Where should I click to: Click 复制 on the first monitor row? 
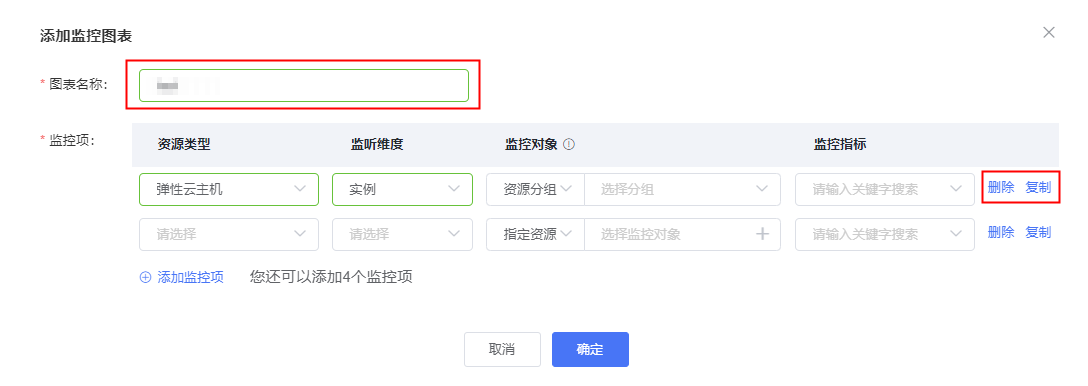(x=1038, y=187)
